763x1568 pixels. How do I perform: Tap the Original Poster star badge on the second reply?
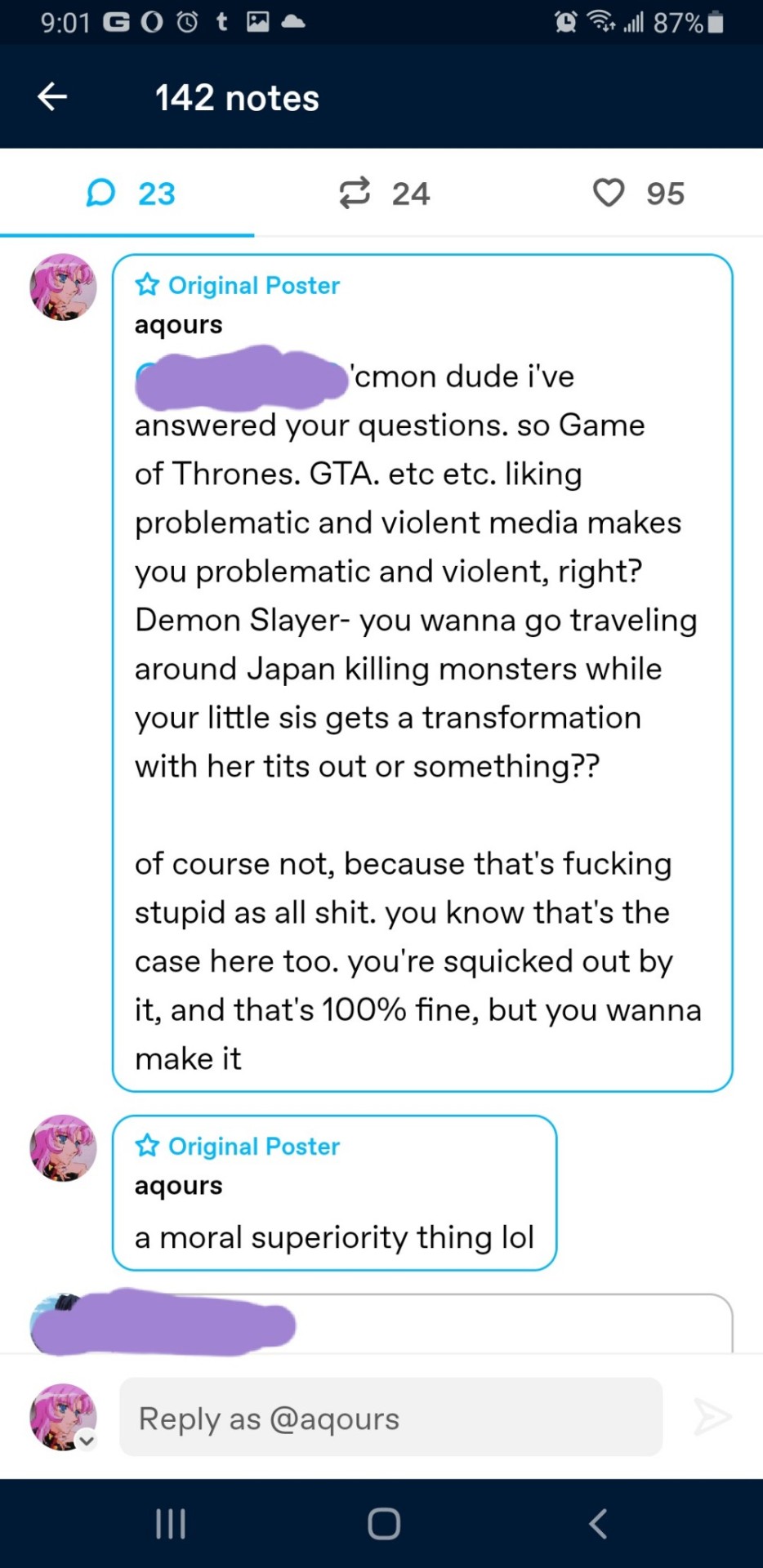[x=148, y=1146]
